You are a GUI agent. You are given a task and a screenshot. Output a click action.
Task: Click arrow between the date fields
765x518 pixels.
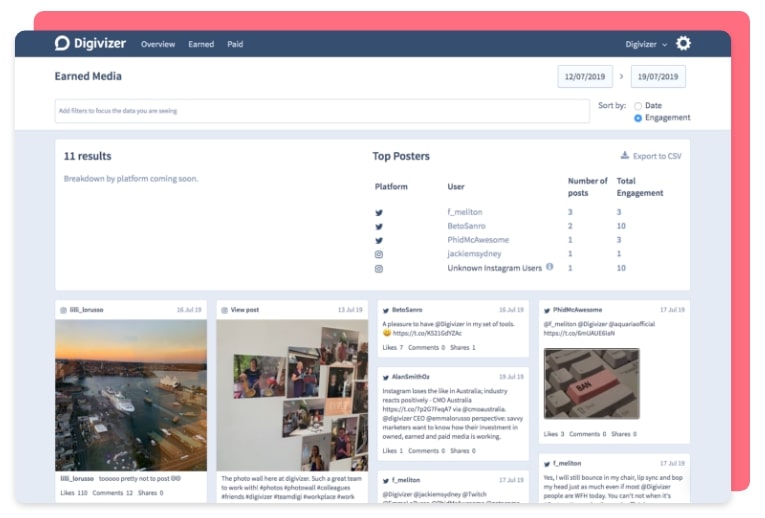(x=622, y=77)
